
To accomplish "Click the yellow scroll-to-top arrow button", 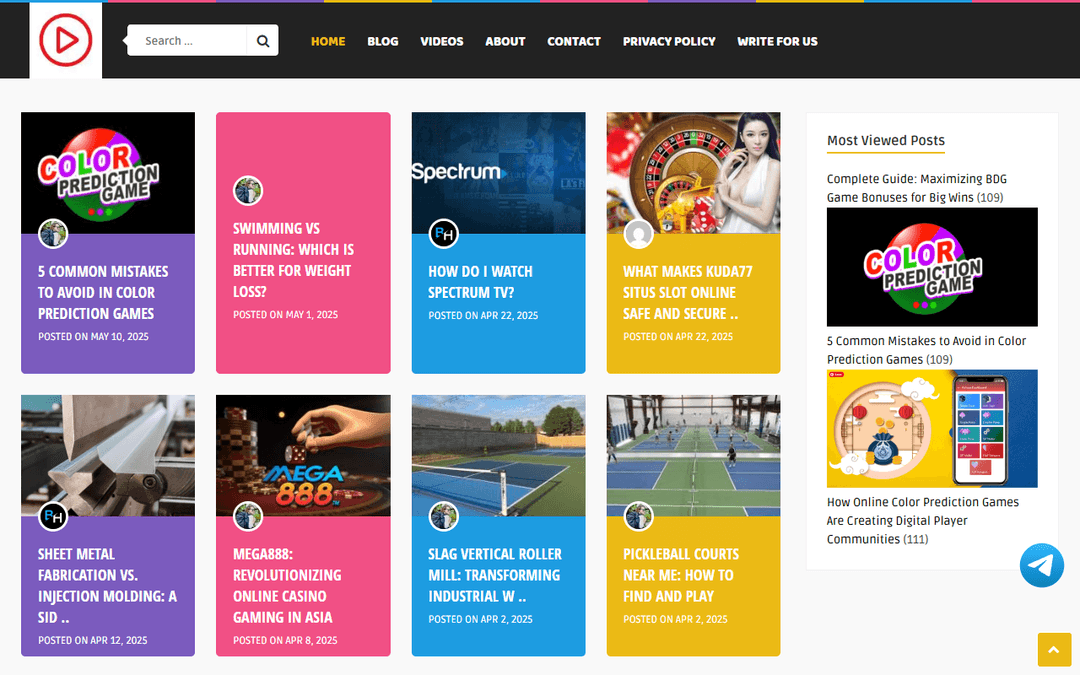I will 1053,650.
